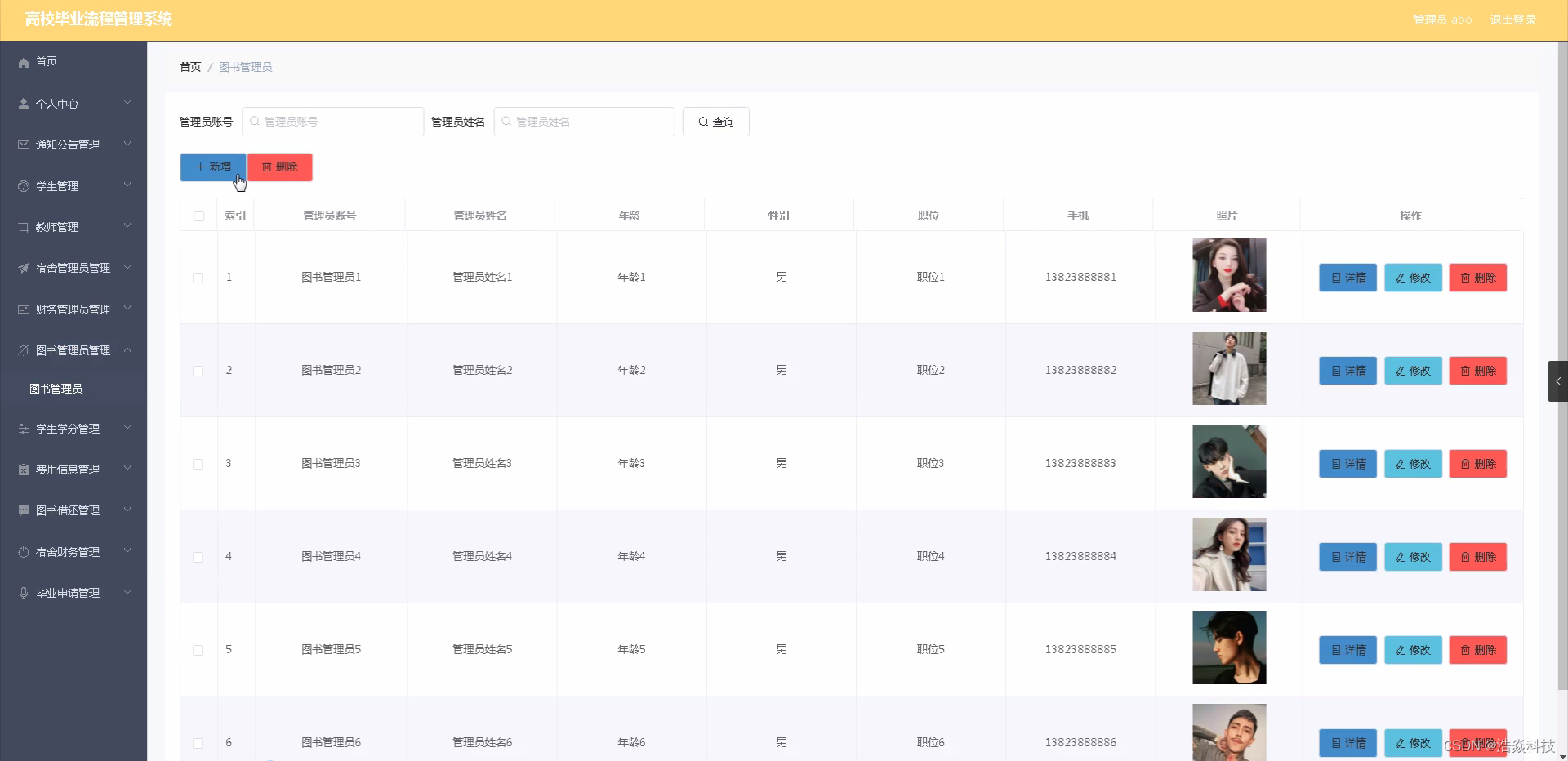Open the 首页 sidebar menu item
Image resolution: width=1568 pixels, height=761 pixels.
[x=73, y=62]
